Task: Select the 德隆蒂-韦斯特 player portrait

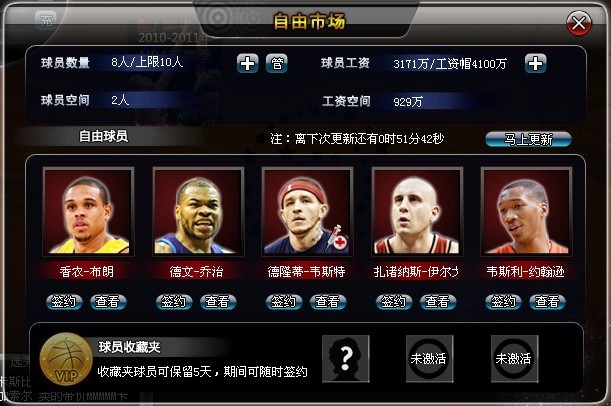Action: click(x=307, y=212)
